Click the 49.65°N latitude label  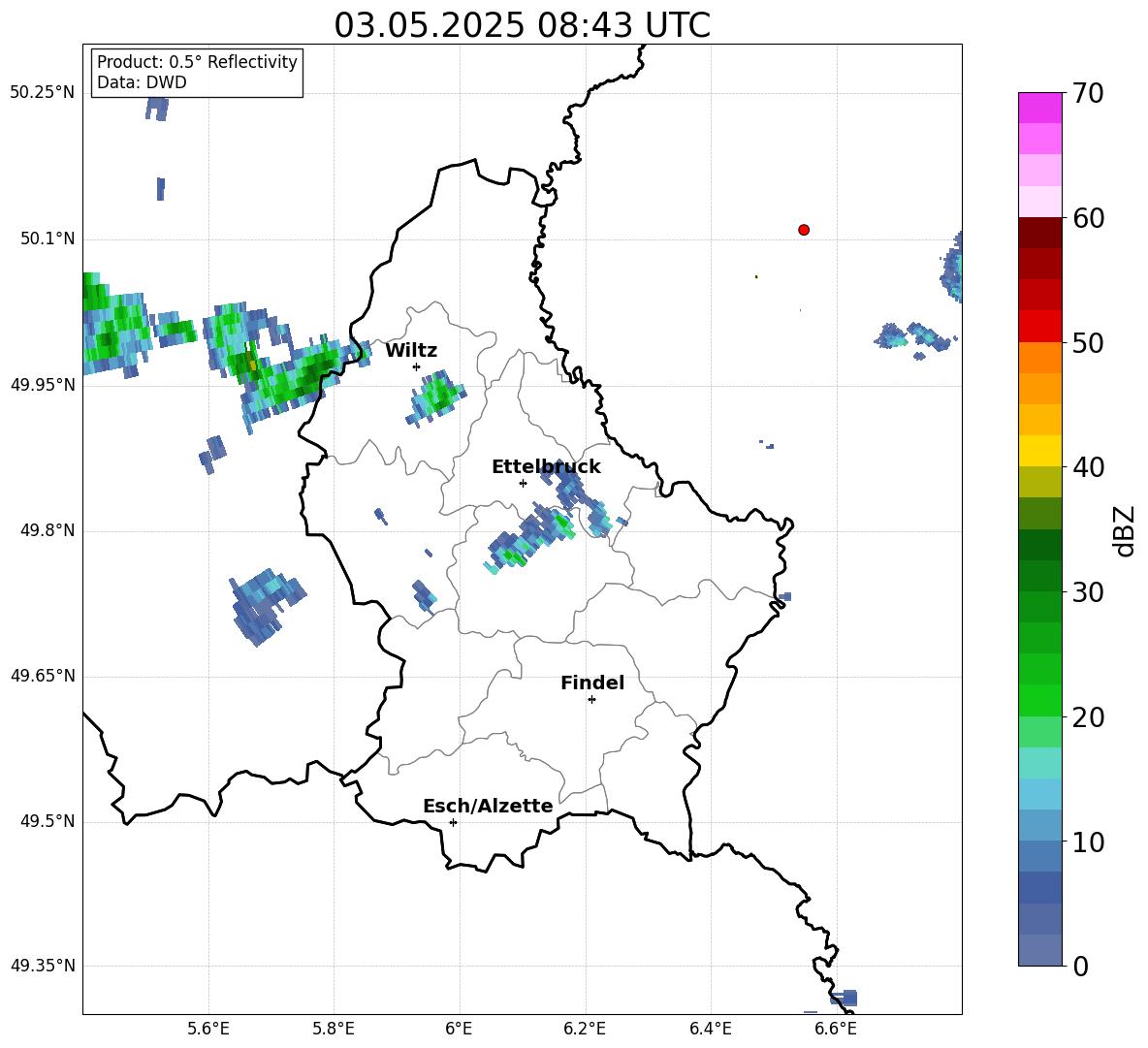point(43,676)
